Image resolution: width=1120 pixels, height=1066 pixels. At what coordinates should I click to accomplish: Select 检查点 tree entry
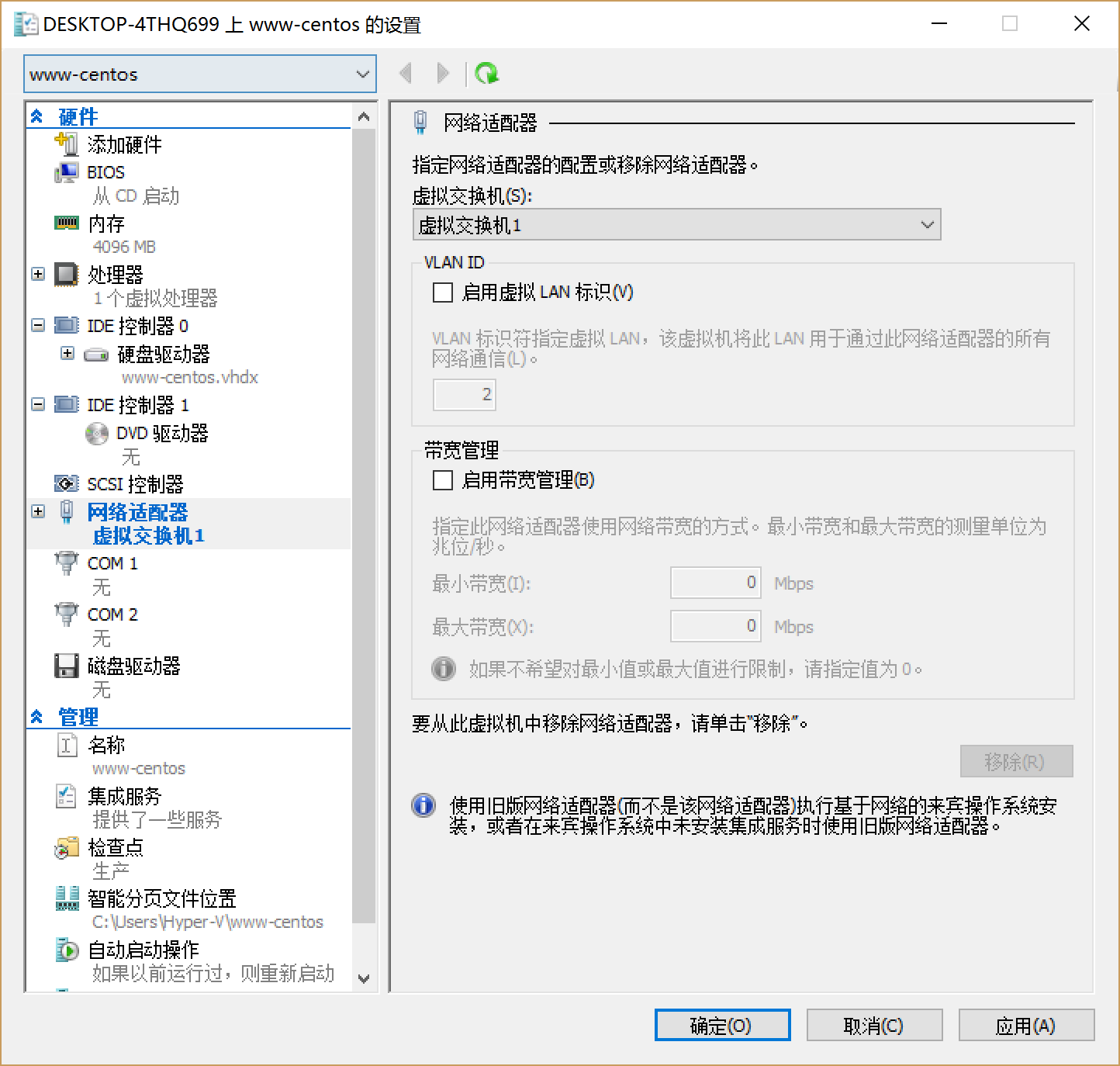pyautogui.click(x=116, y=847)
